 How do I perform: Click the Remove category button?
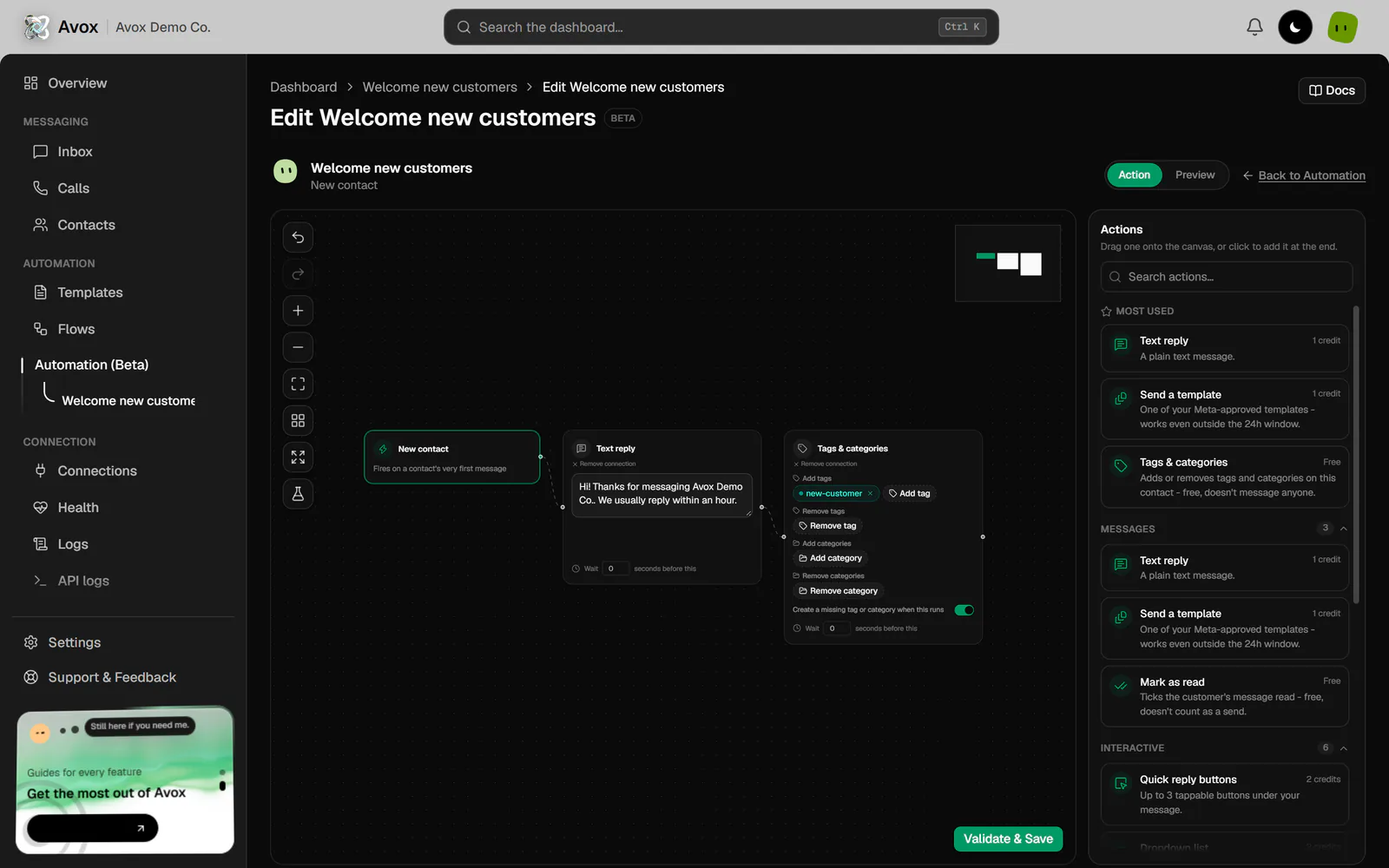(x=838, y=591)
